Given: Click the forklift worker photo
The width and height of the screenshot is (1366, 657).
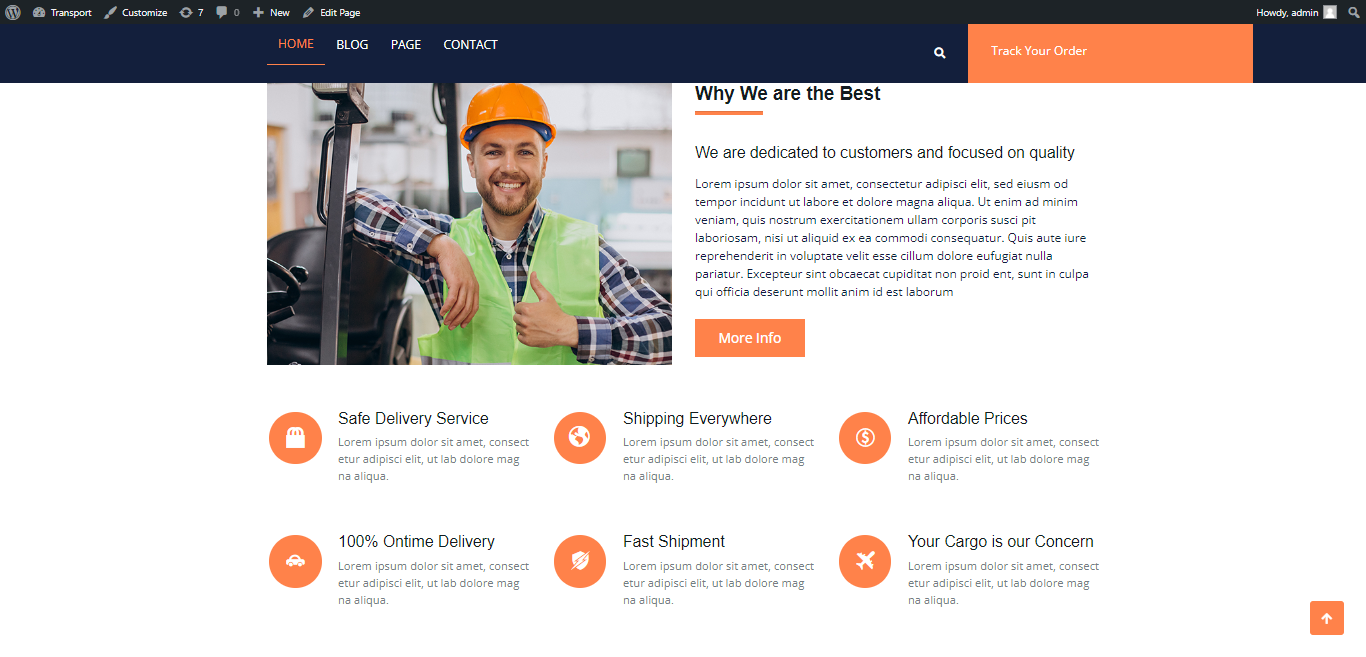Looking at the screenshot, I should (469, 224).
